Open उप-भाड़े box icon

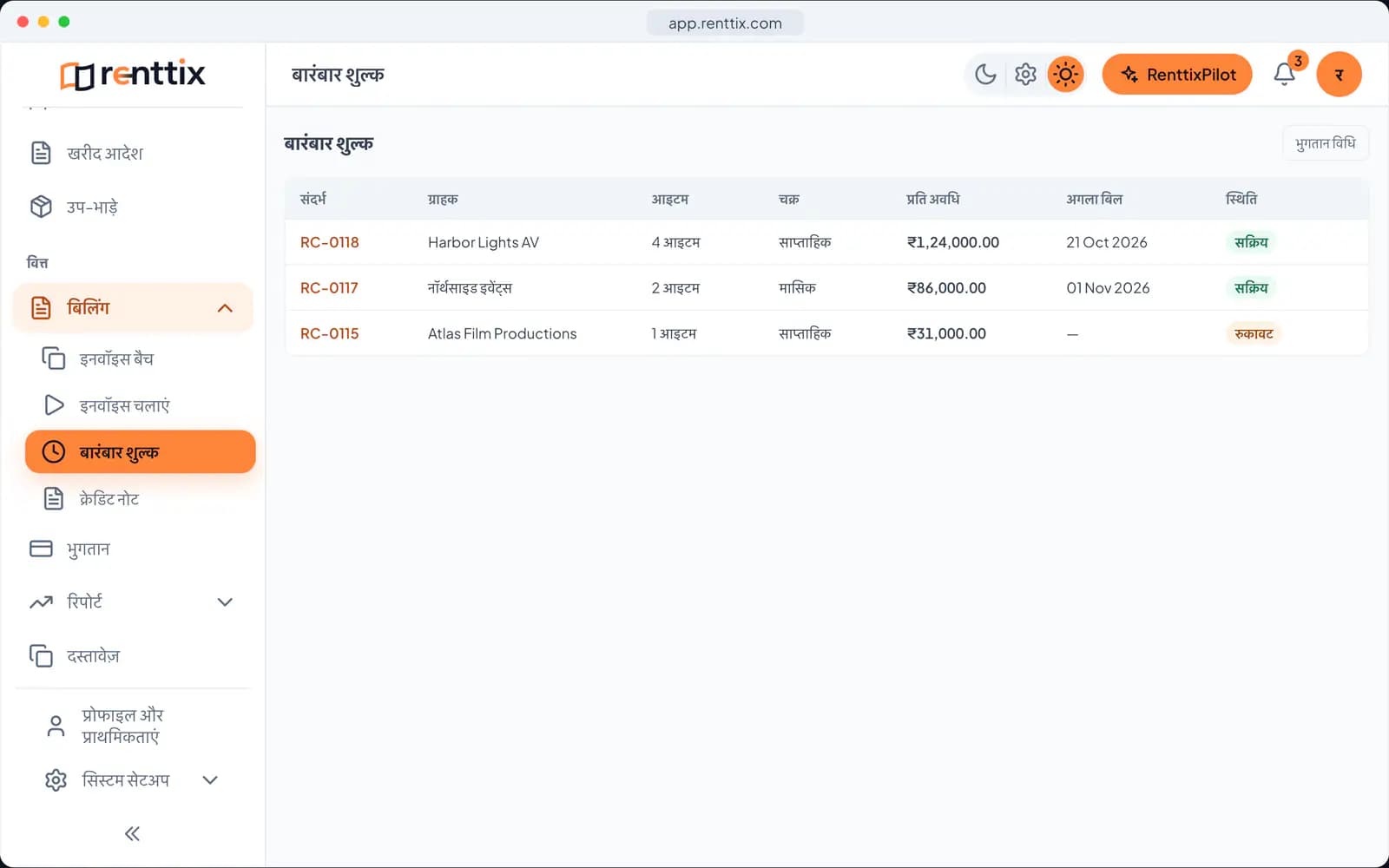click(x=41, y=207)
